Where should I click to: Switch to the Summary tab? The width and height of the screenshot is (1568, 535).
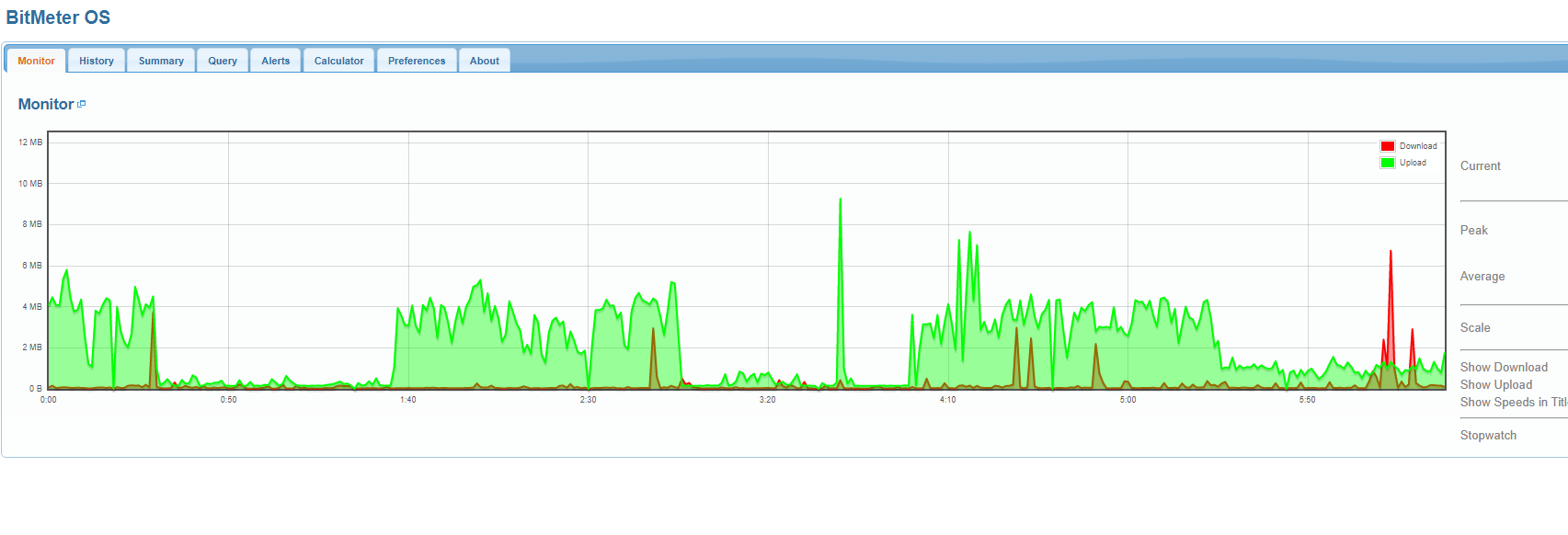click(161, 61)
